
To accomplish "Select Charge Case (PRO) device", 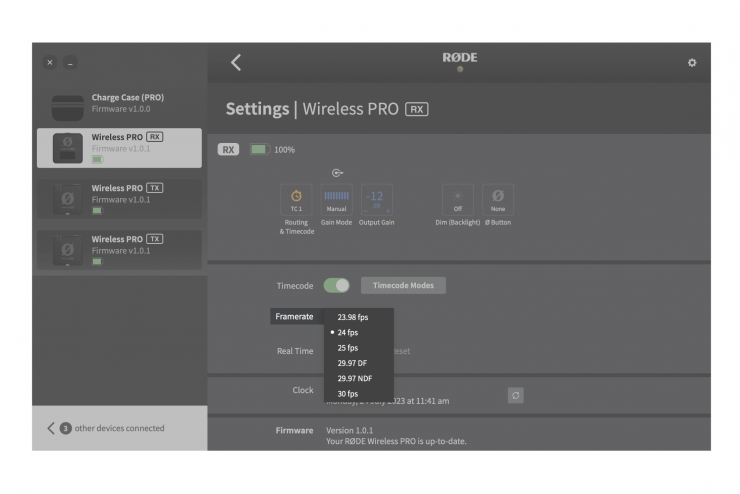I will [119, 103].
